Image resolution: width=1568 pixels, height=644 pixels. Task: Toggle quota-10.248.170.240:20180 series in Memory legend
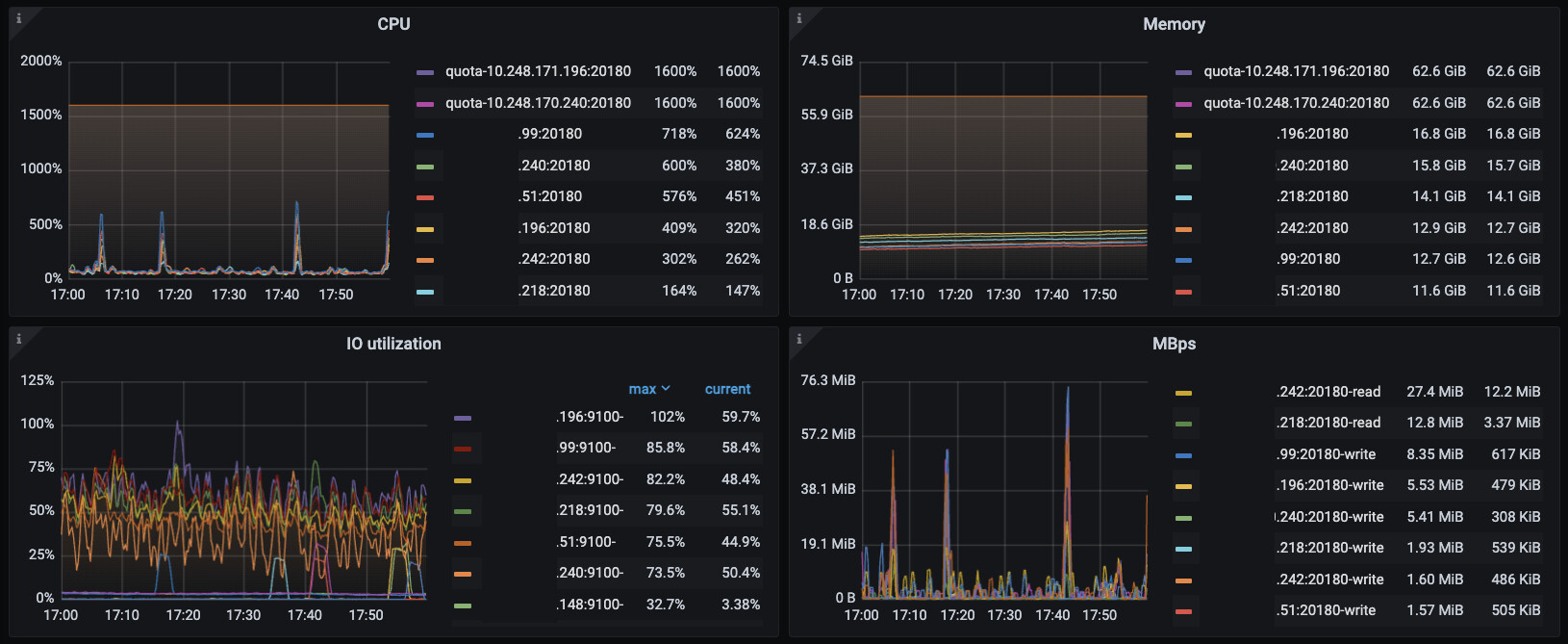click(1296, 103)
